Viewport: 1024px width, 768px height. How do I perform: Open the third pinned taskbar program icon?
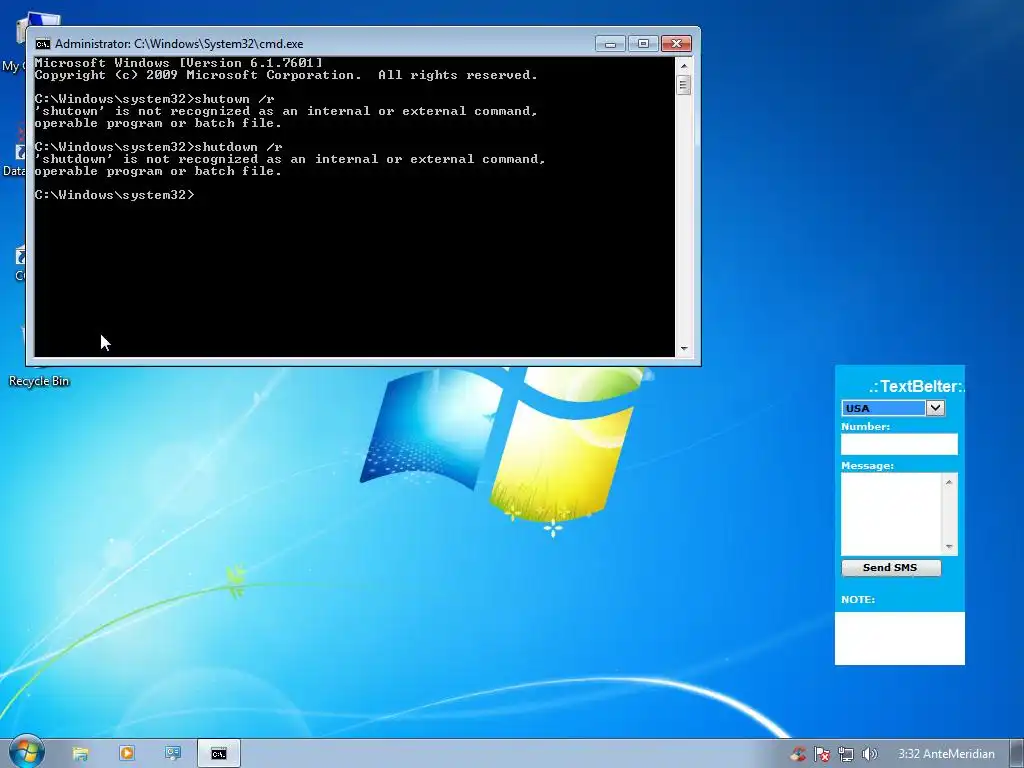(172, 753)
